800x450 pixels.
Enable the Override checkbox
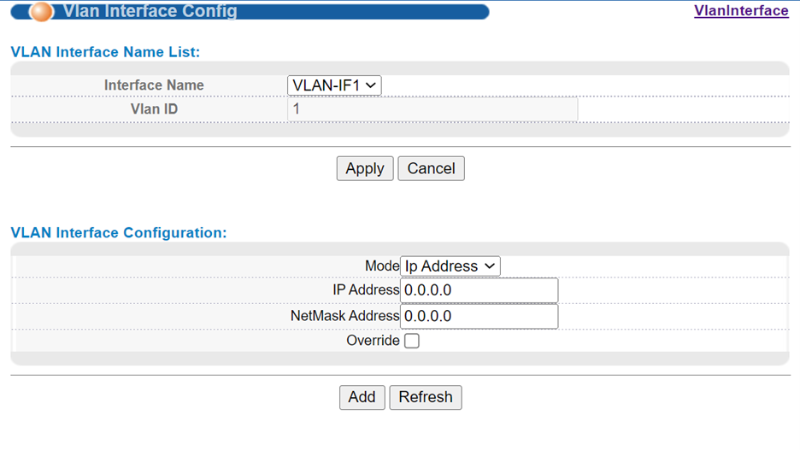coord(411,341)
